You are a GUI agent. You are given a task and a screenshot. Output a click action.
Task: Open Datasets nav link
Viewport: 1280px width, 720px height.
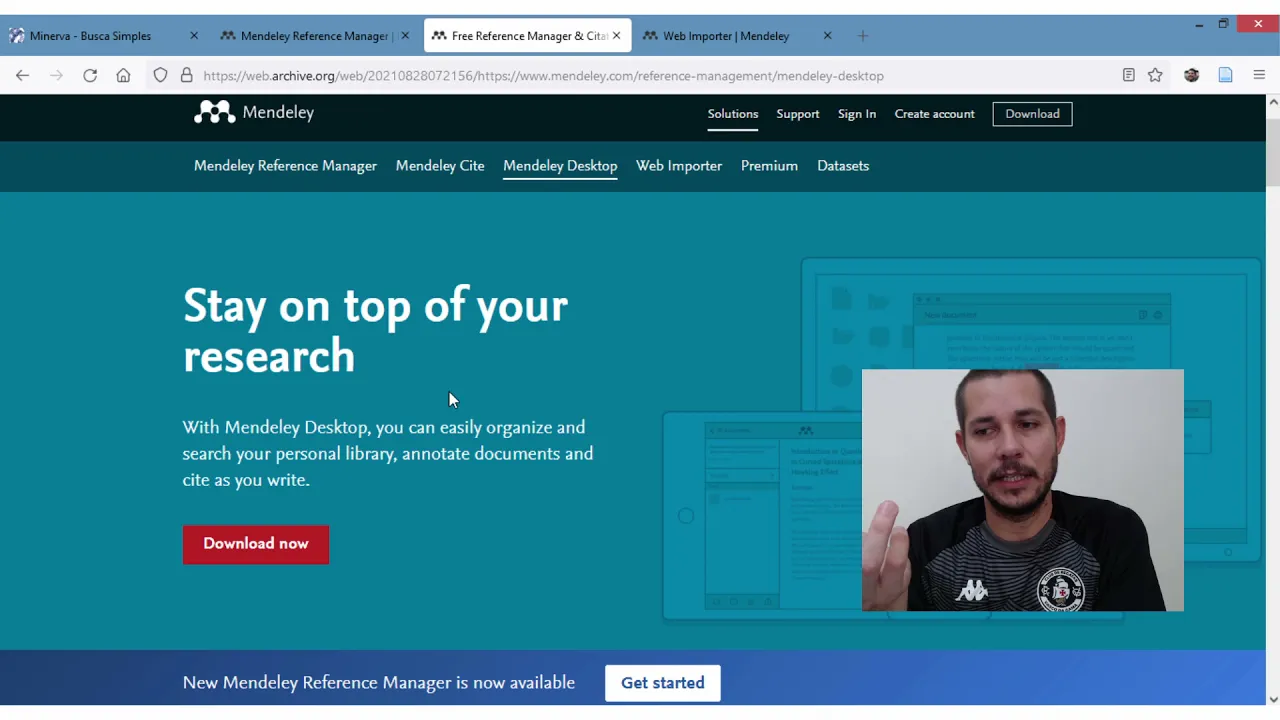843,166
